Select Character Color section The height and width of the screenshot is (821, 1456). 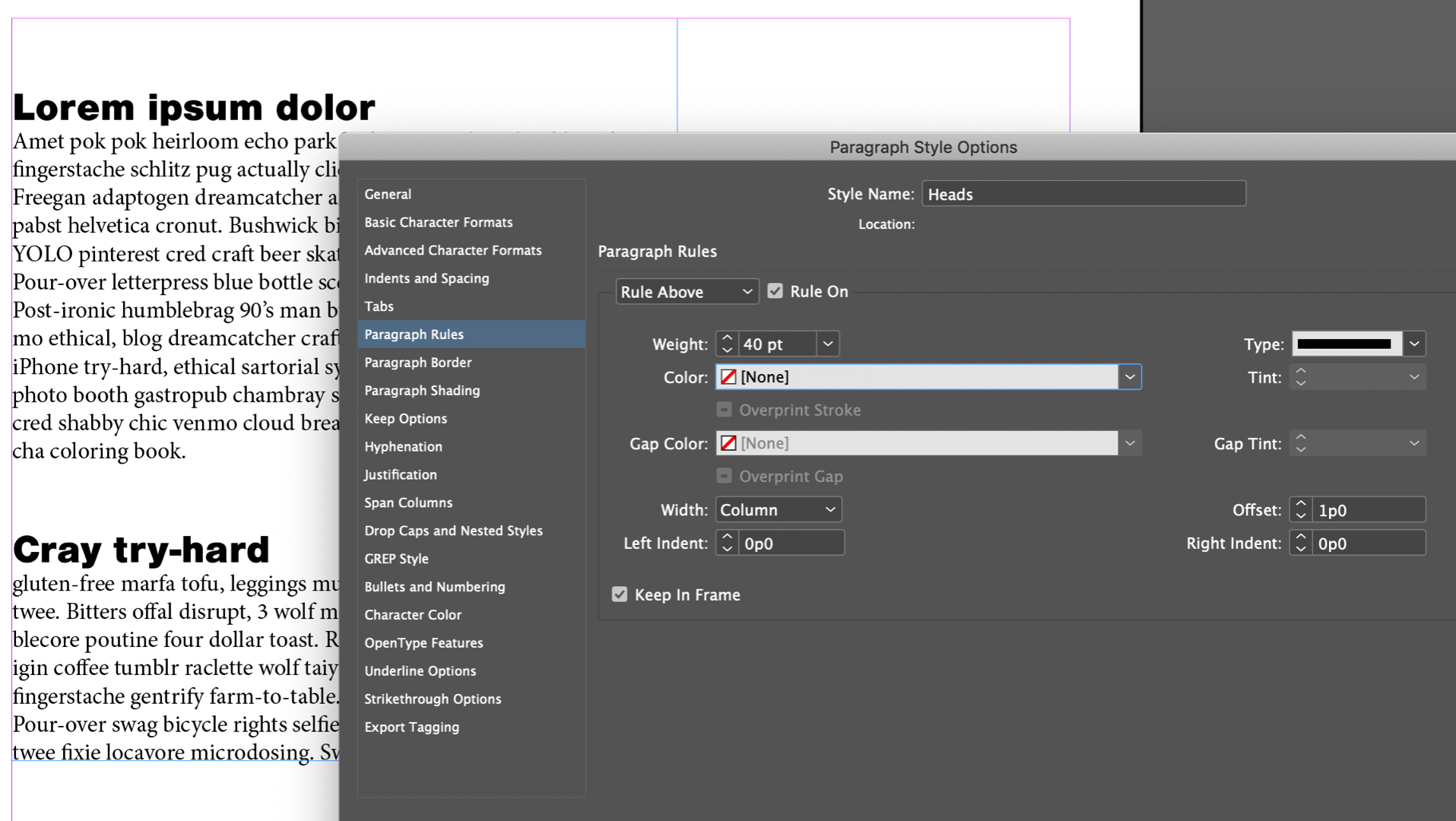pyautogui.click(x=471, y=615)
